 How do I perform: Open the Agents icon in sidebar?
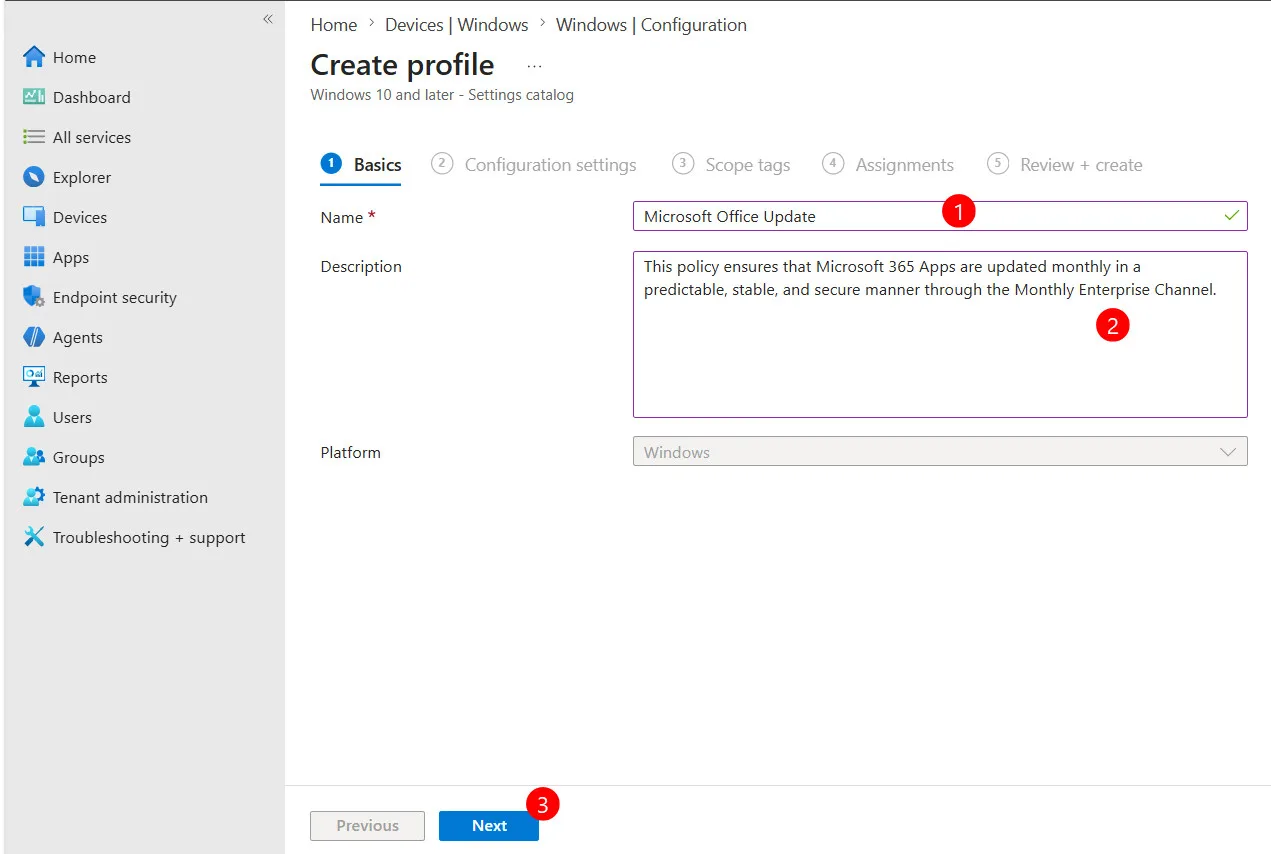click(34, 337)
